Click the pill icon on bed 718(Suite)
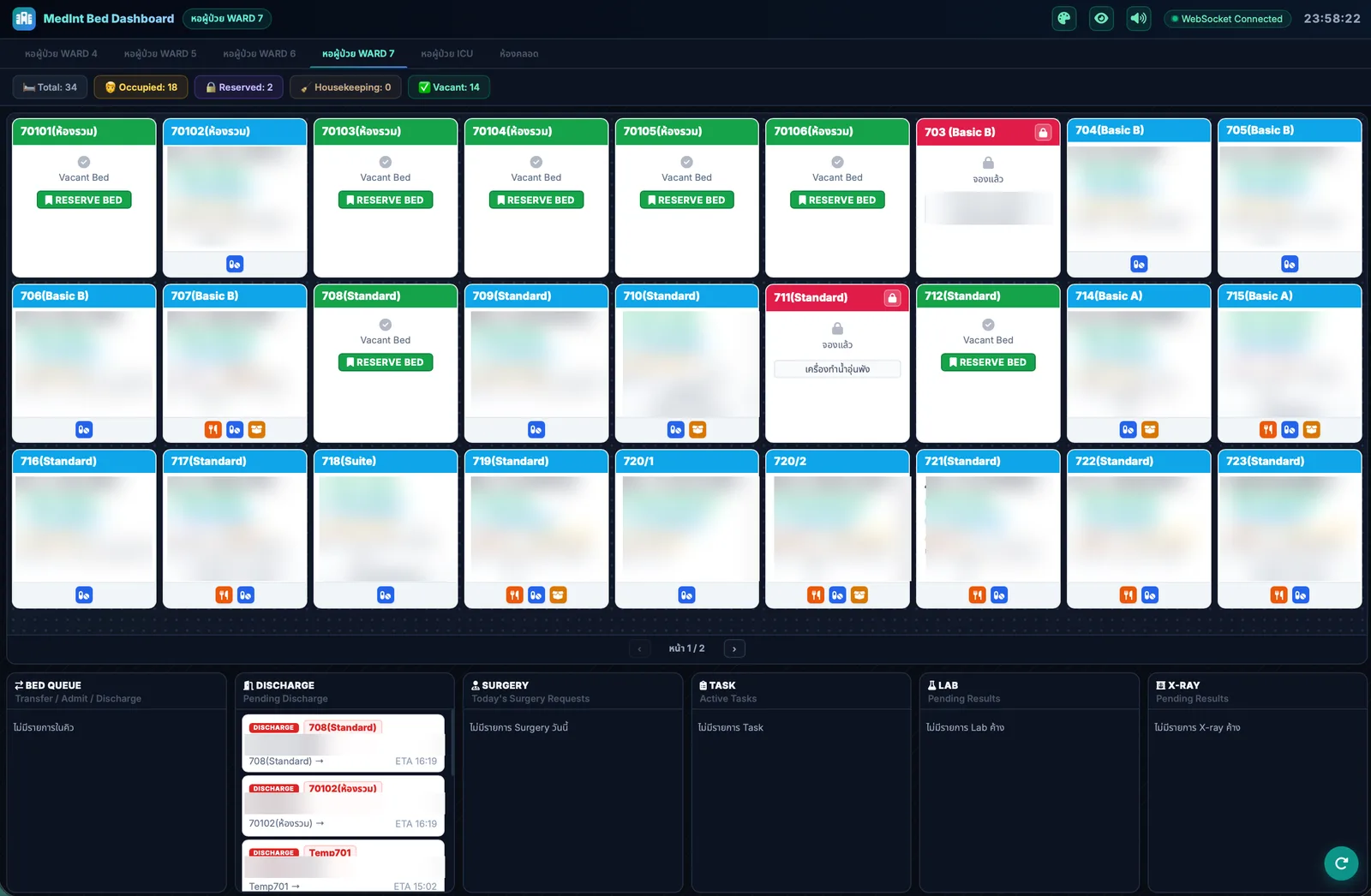Viewport: 1371px width, 896px height. click(386, 594)
